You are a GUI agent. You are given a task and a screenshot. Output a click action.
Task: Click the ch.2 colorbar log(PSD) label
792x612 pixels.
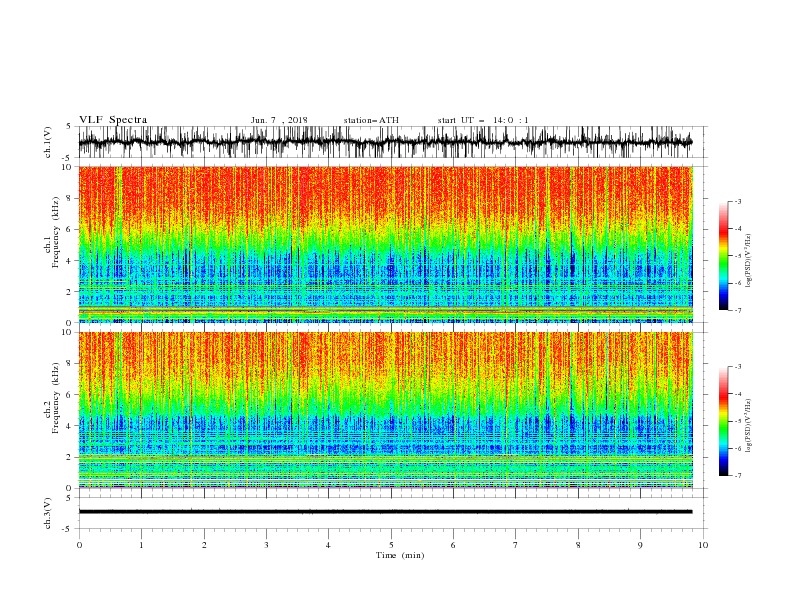coord(748,426)
